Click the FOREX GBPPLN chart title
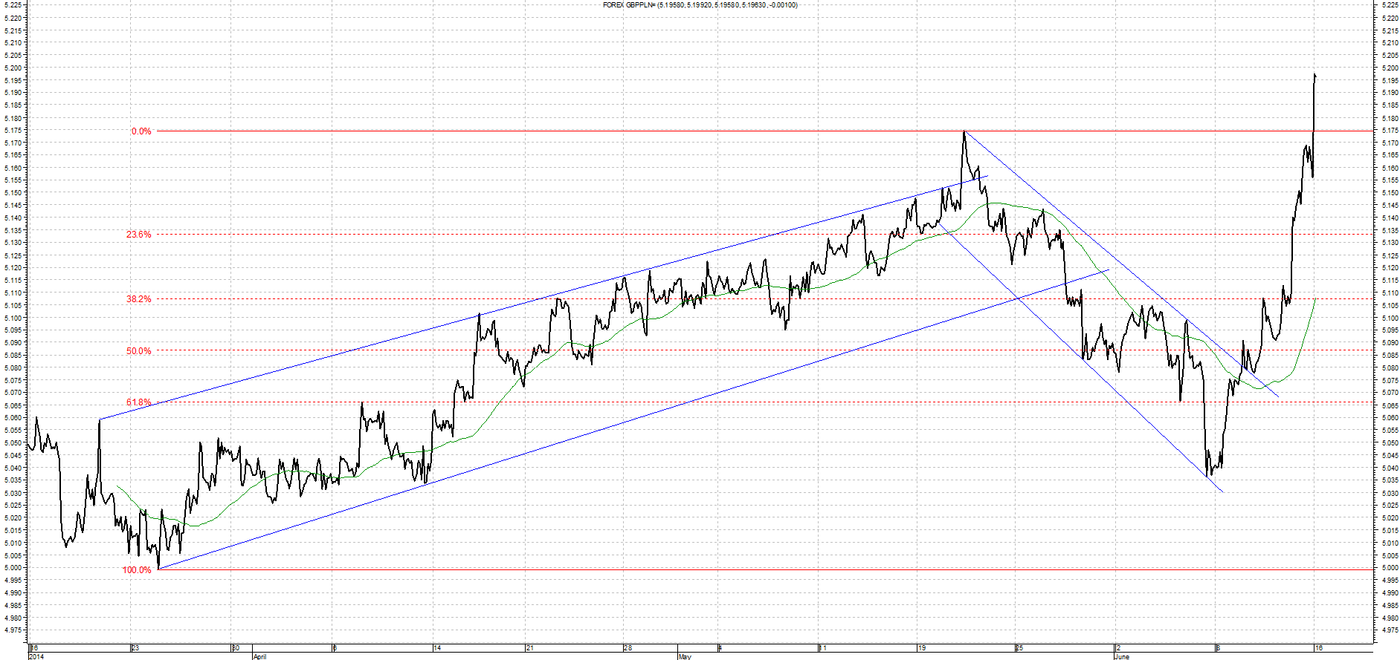1400x660 pixels. pos(699,5)
